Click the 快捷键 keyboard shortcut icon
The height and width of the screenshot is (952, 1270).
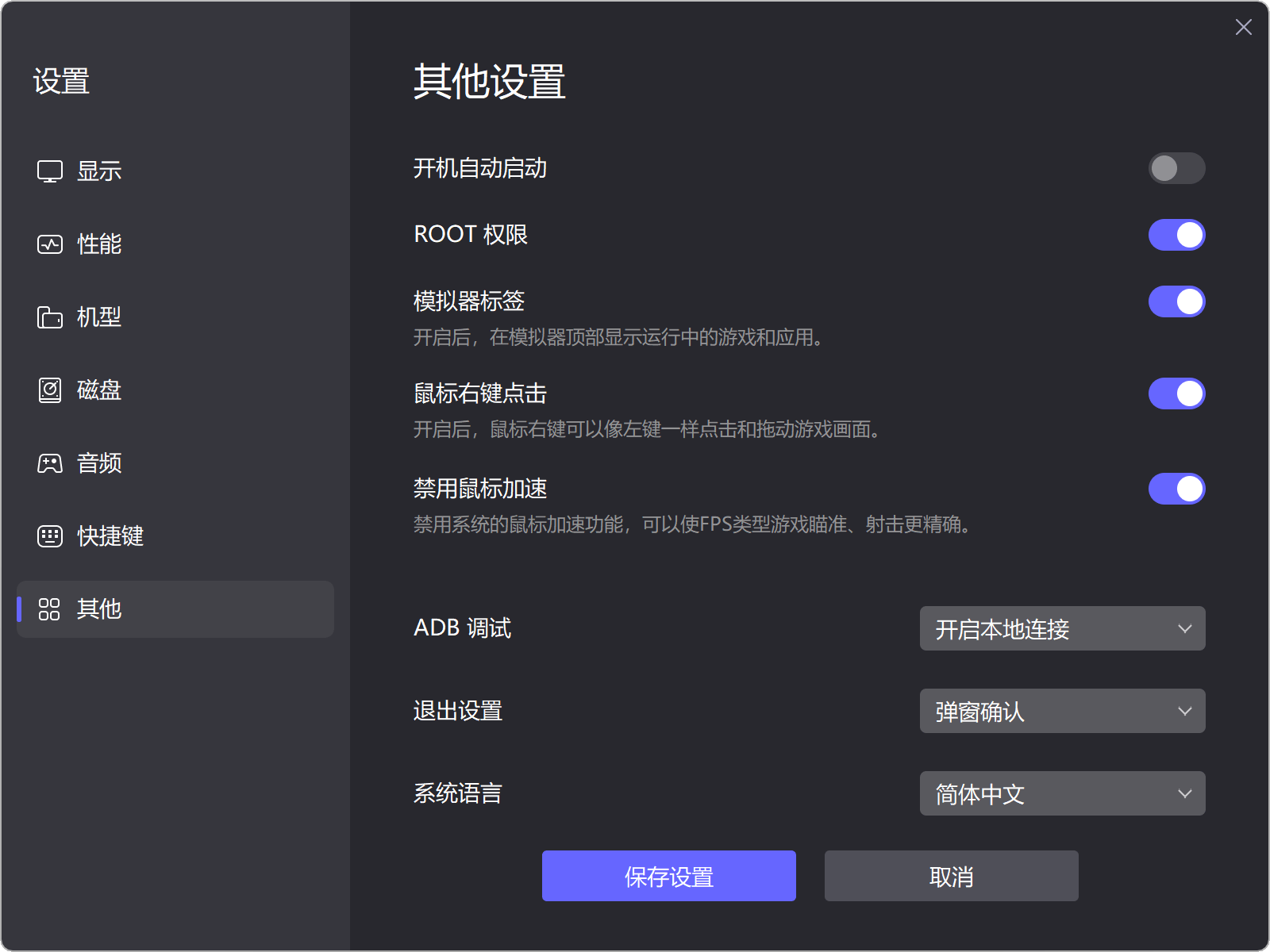[x=50, y=535]
